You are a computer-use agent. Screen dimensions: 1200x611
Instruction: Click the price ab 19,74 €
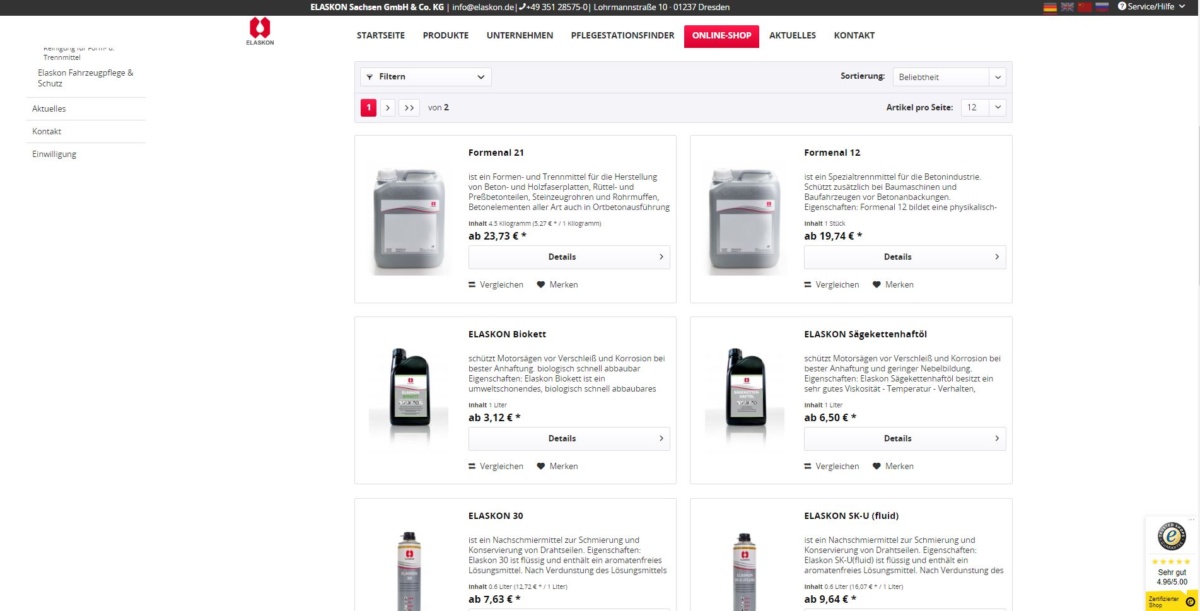[833, 236]
